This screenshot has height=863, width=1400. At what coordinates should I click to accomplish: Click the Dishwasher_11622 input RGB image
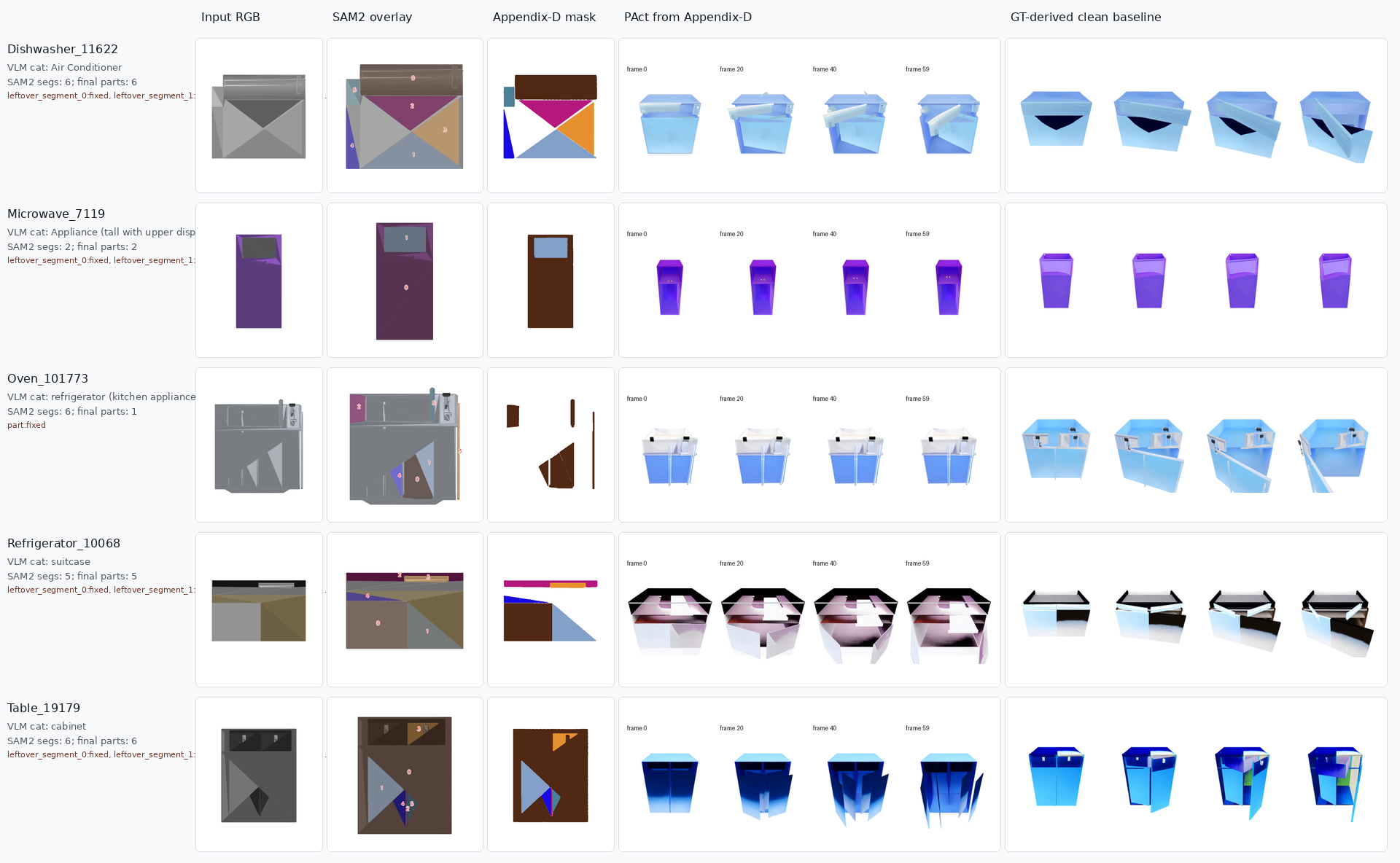point(259,116)
